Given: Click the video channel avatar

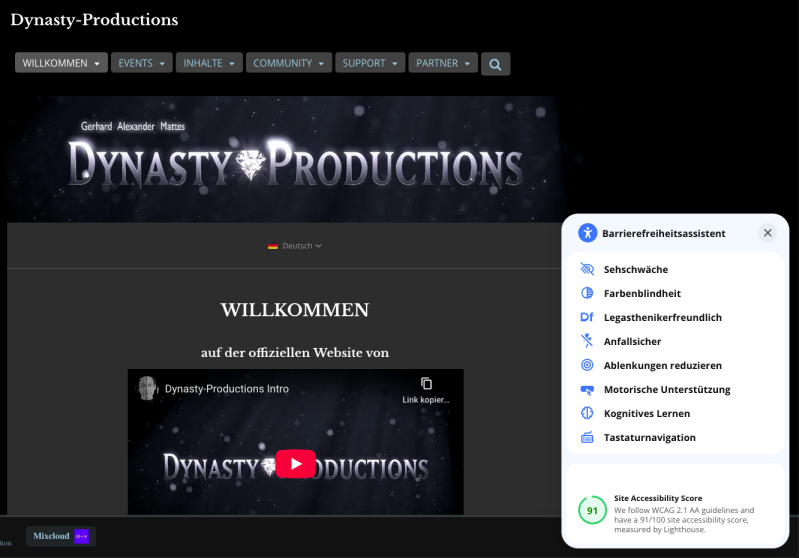Looking at the screenshot, I should [x=147, y=388].
